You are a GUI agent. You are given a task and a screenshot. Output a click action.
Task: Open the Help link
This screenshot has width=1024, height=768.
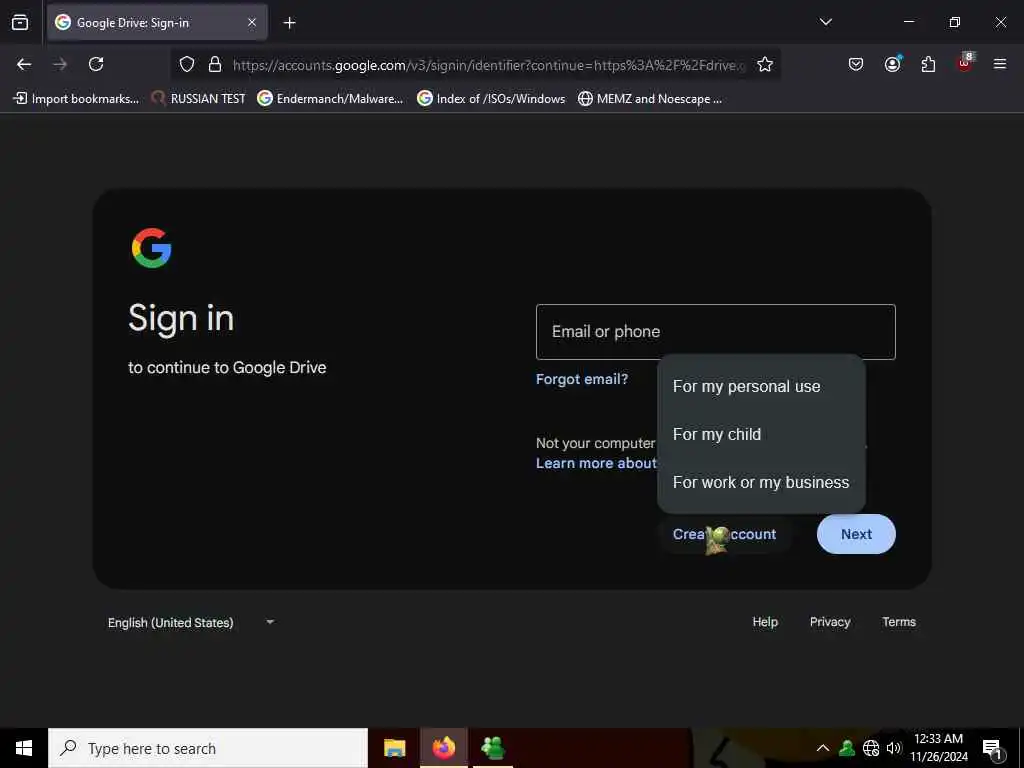765,622
